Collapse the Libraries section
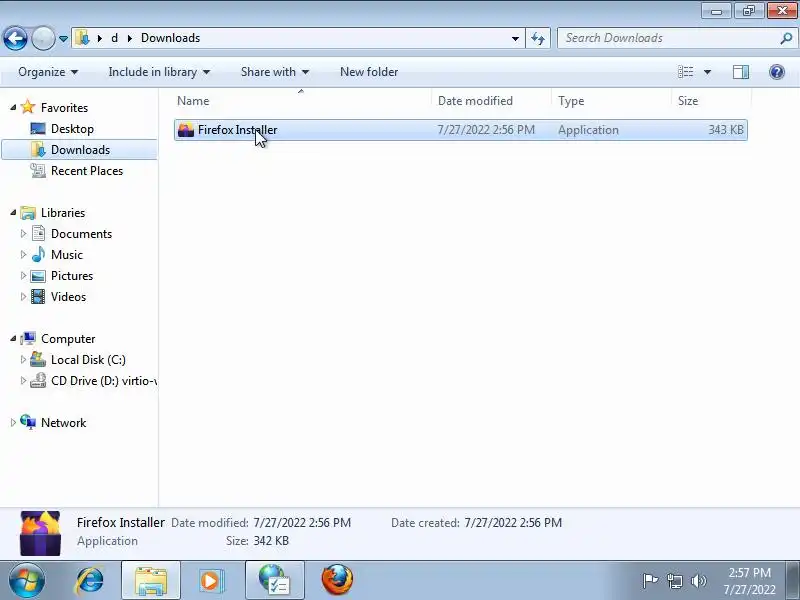800x600 pixels. tap(13, 212)
